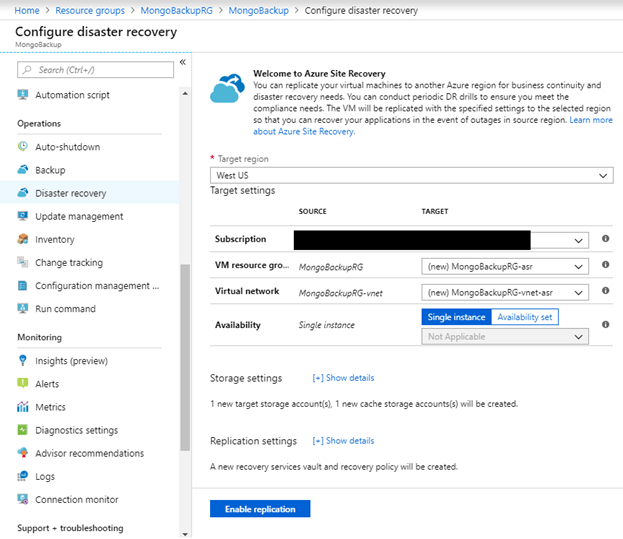The height and width of the screenshot is (539, 623).
Task: Click the Automation script icon
Action: click(x=23, y=95)
